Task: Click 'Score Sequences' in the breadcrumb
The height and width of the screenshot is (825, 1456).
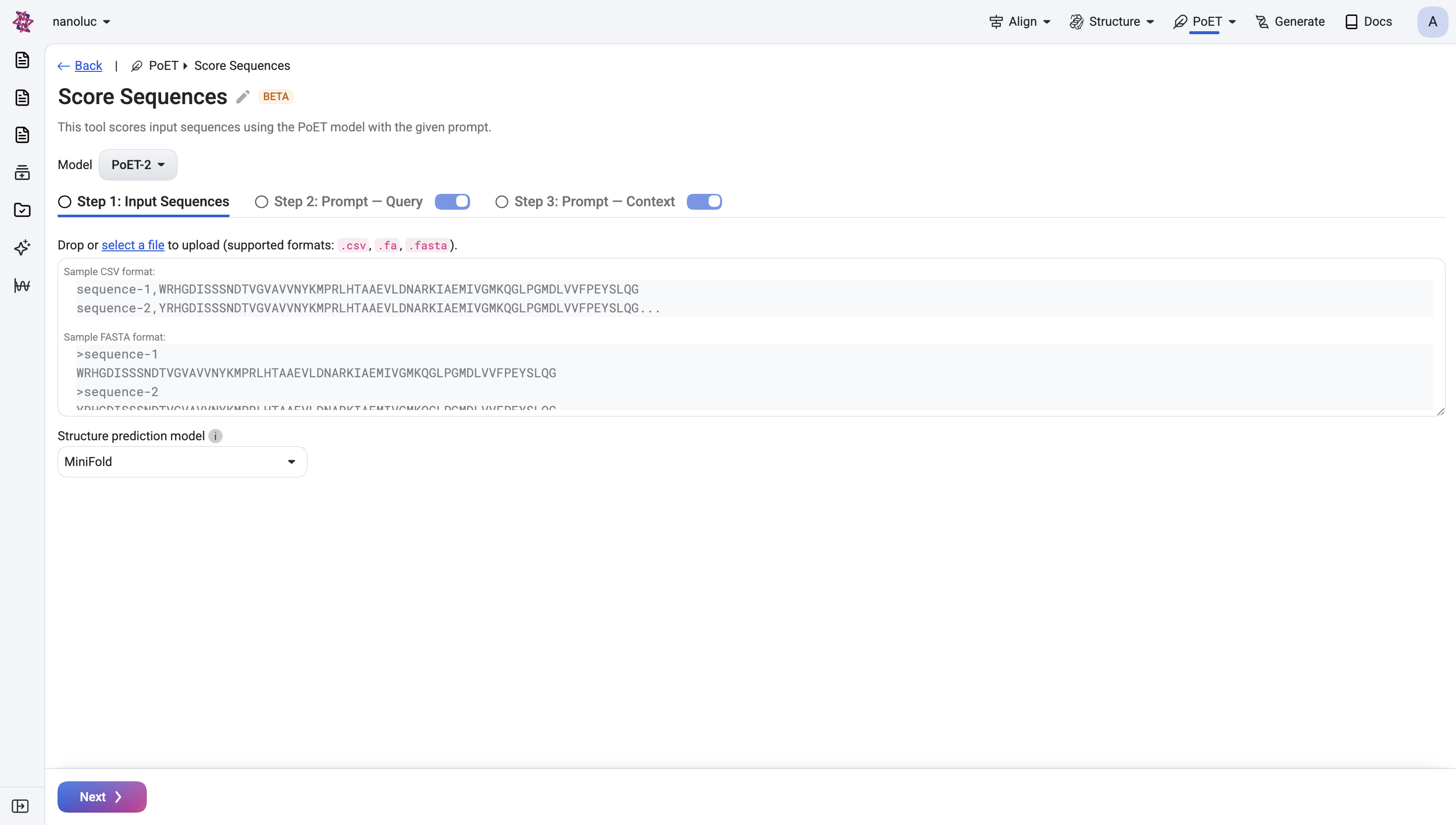Action: pyautogui.click(x=242, y=66)
